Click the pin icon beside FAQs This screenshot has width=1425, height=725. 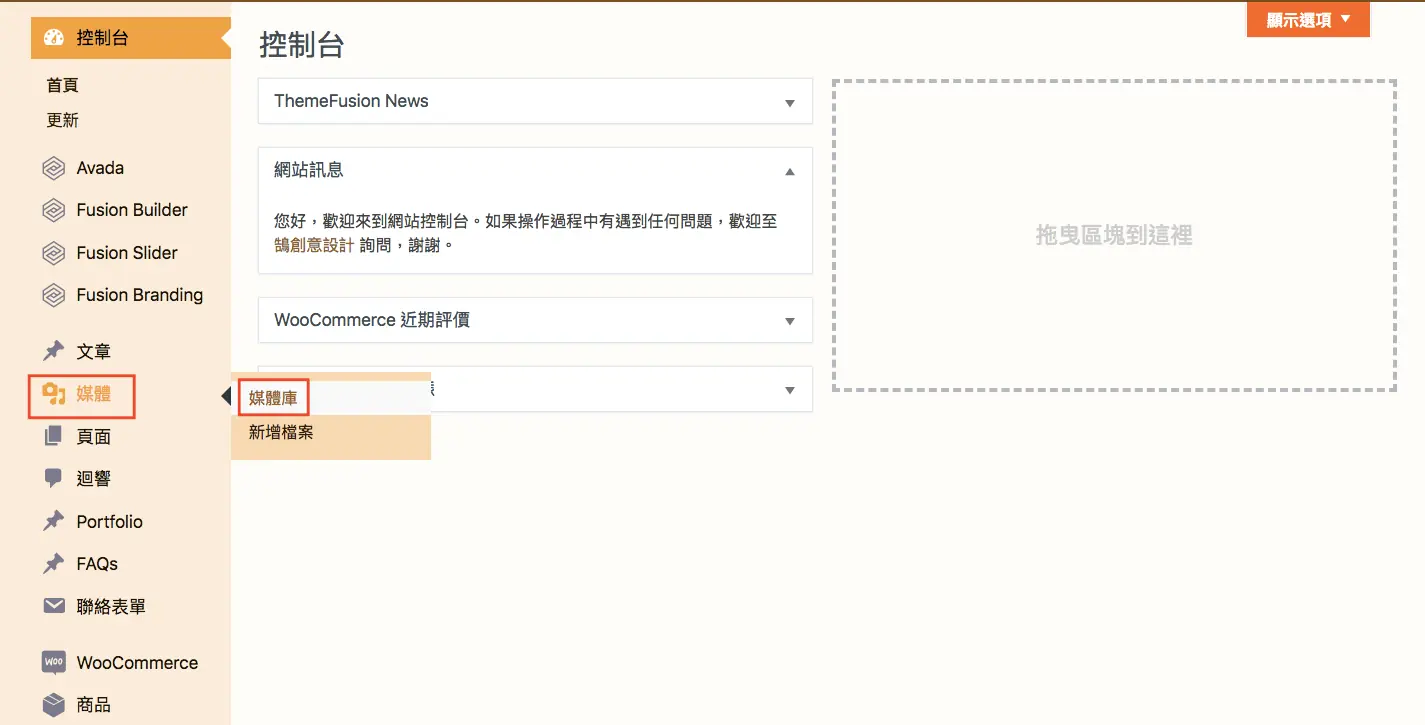pos(54,563)
